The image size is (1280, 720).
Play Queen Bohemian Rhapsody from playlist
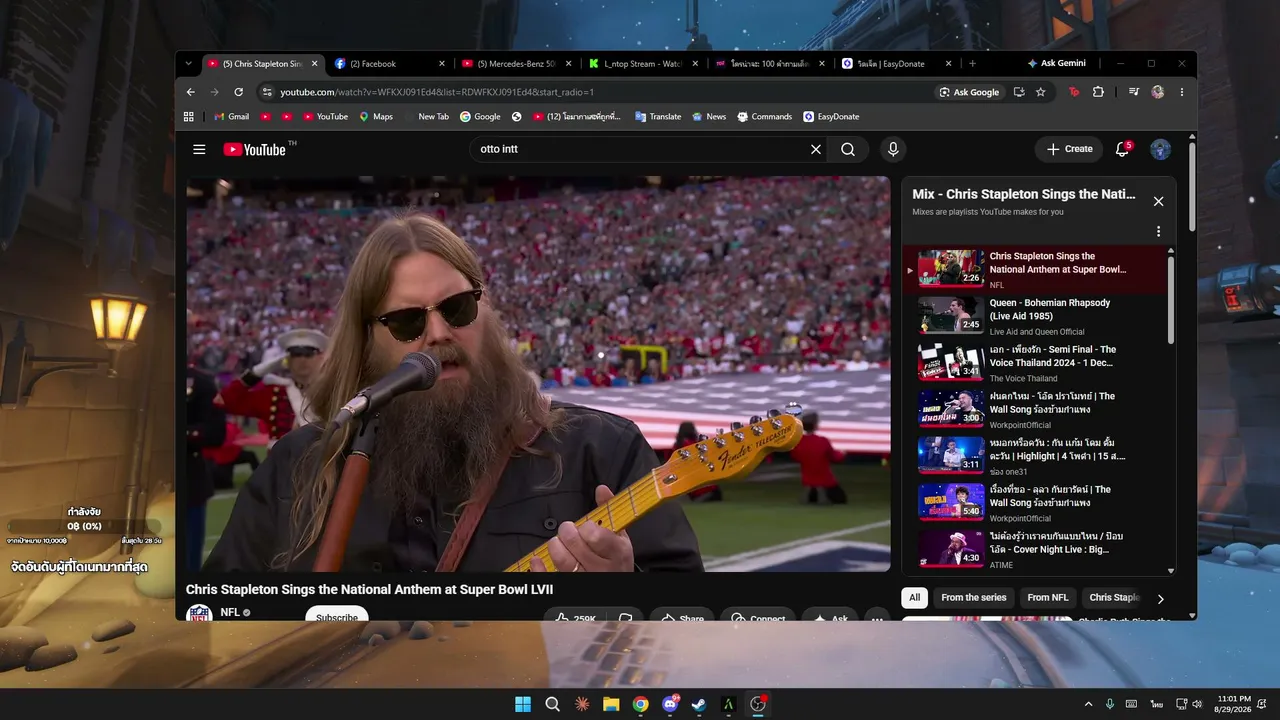point(1040,316)
